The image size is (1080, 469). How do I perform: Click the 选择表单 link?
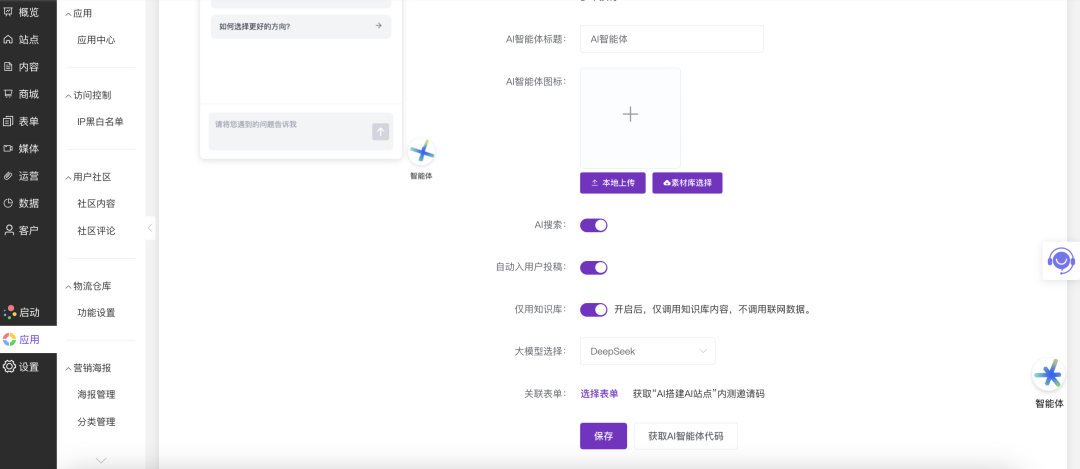coord(599,394)
